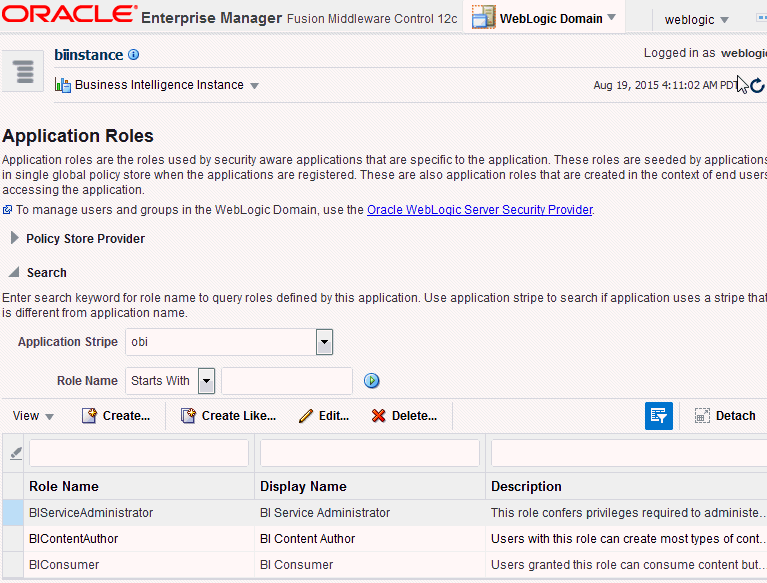767x583 pixels.
Task: Click the Role Name column header
Action: pos(139,486)
